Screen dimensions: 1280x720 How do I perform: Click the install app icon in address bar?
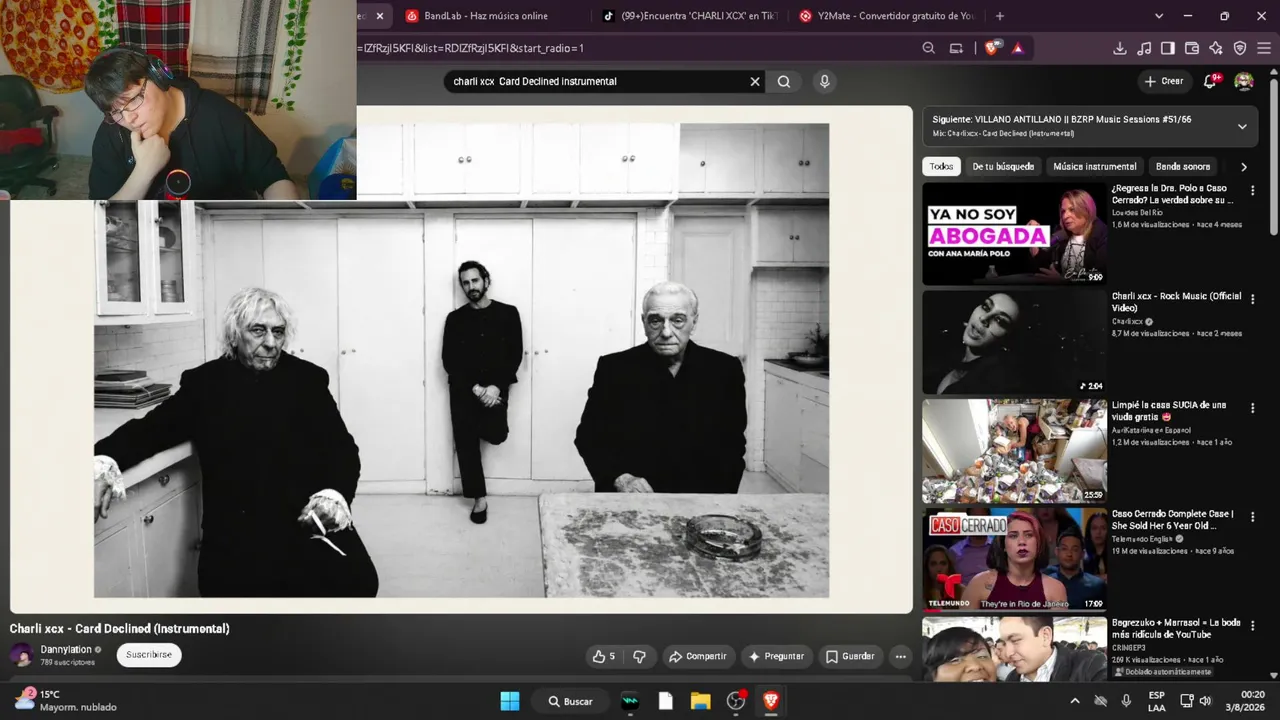point(956,48)
